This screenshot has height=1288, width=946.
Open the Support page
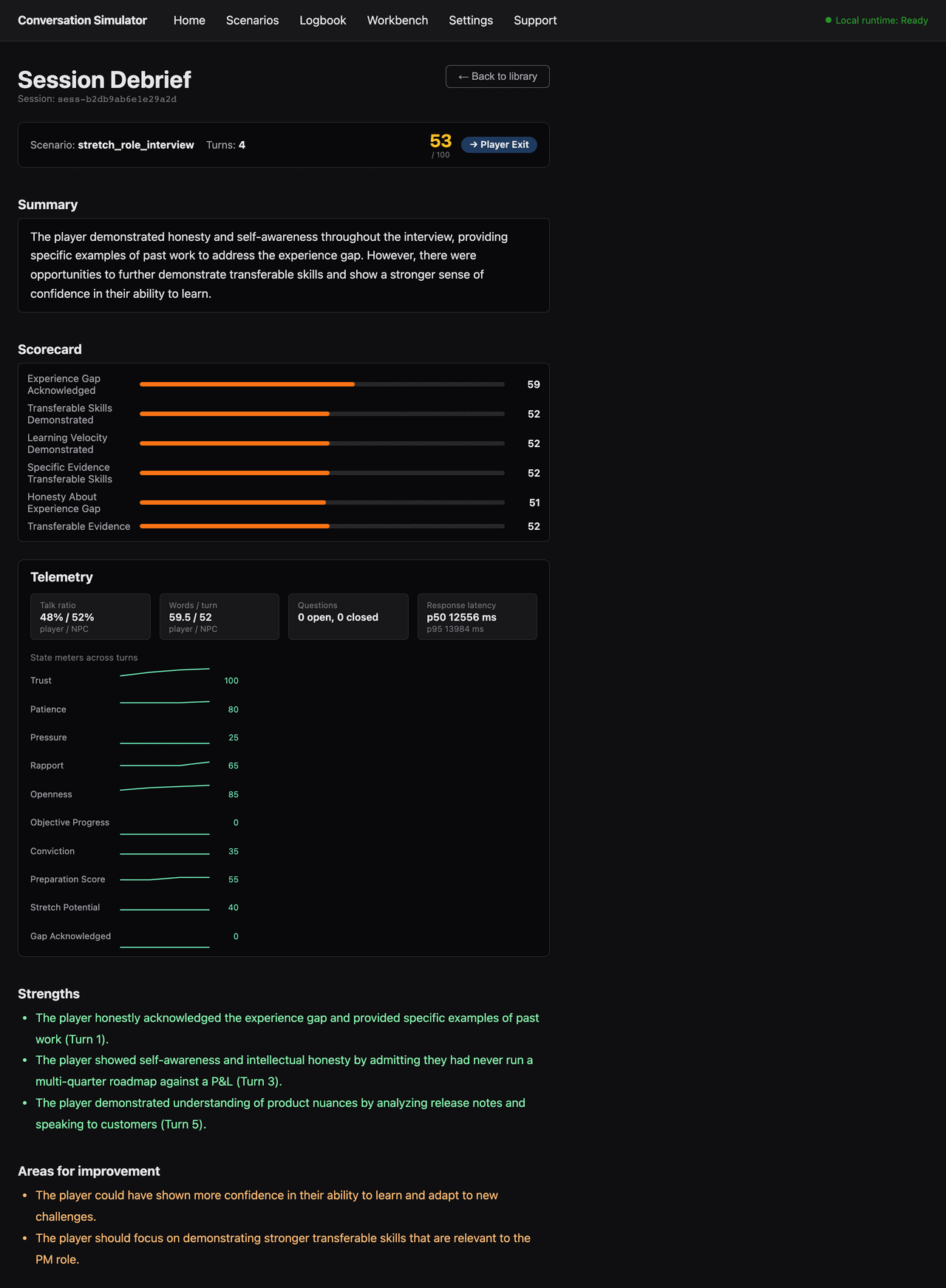coord(535,20)
